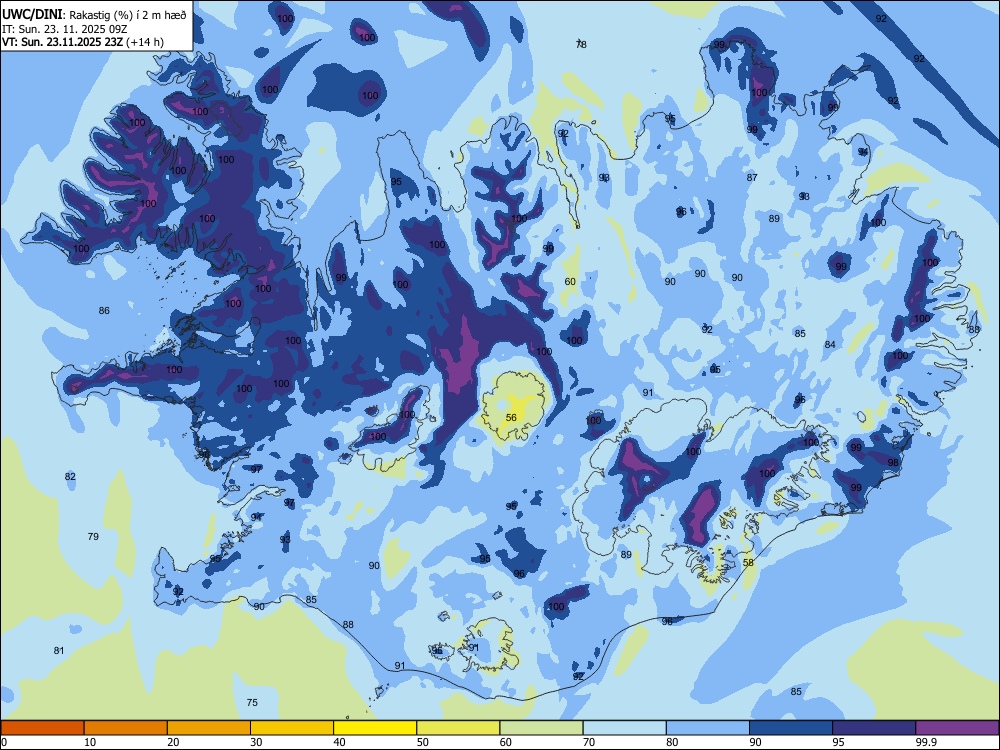This screenshot has height=750, width=1000.
Task: Click the '70' legend tick label
Action: pos(589,742)
